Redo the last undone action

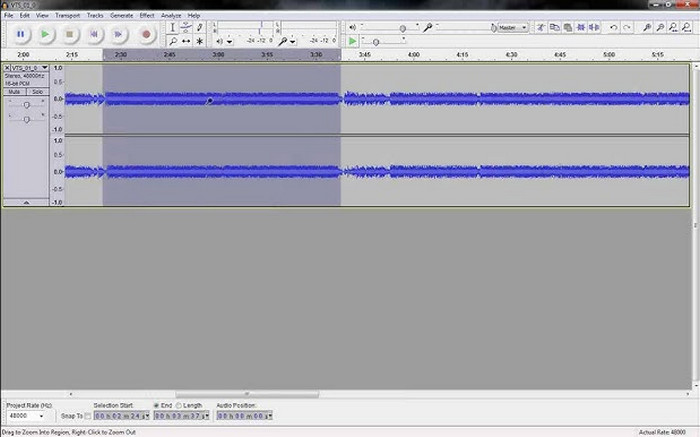point(627,28)
